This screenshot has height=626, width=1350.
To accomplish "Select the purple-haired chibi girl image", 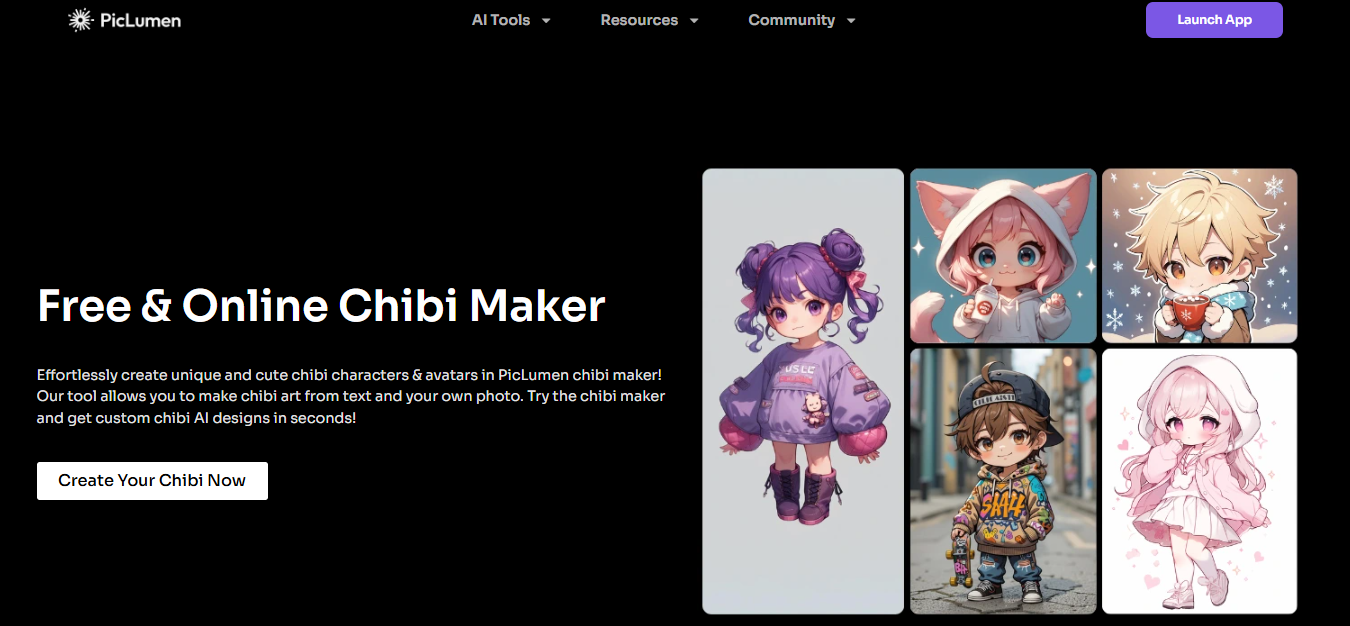I will (803, 391).
